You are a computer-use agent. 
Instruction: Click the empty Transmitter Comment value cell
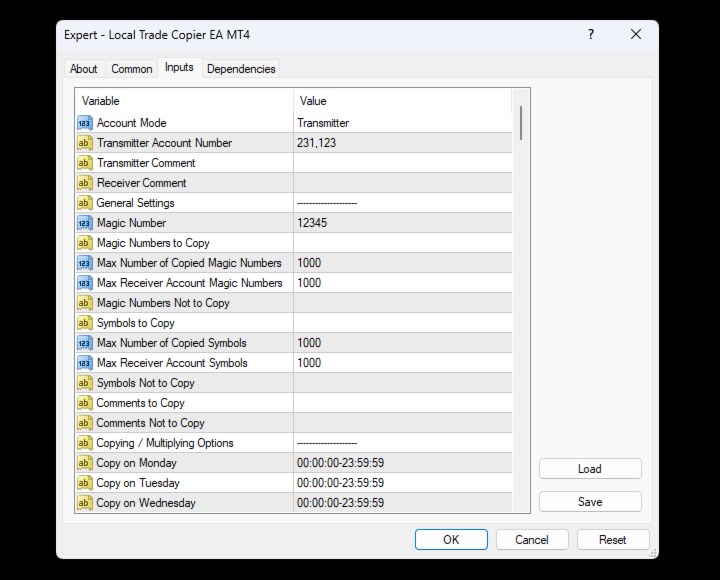tap(402, 163)
